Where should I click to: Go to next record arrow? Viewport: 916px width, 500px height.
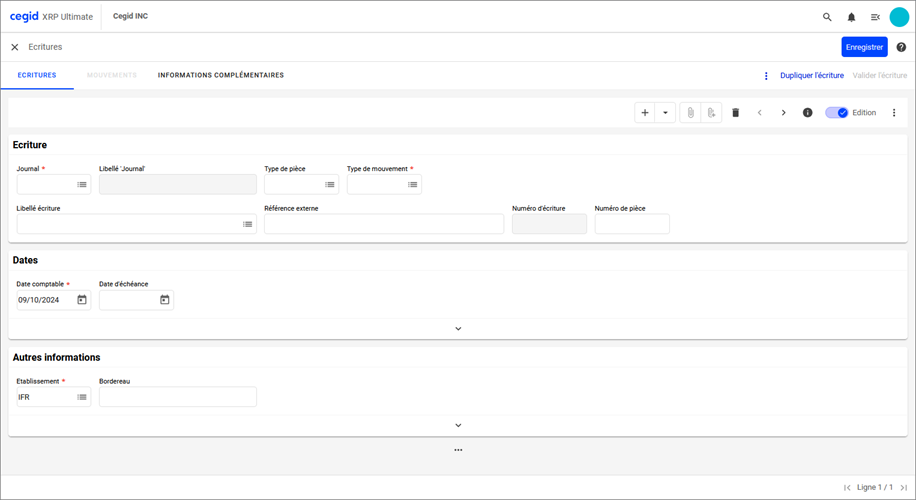coord(783,113)
